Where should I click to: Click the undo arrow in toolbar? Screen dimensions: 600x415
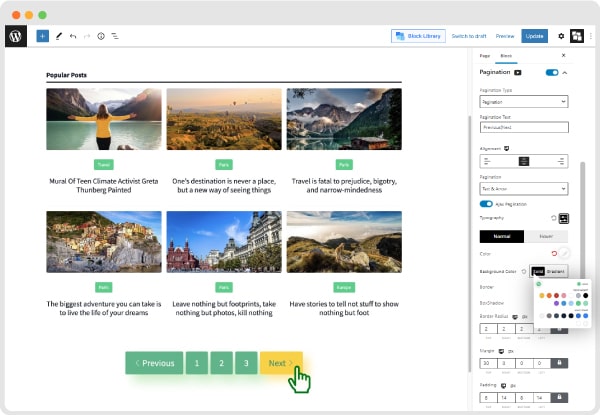pos(73,36)
